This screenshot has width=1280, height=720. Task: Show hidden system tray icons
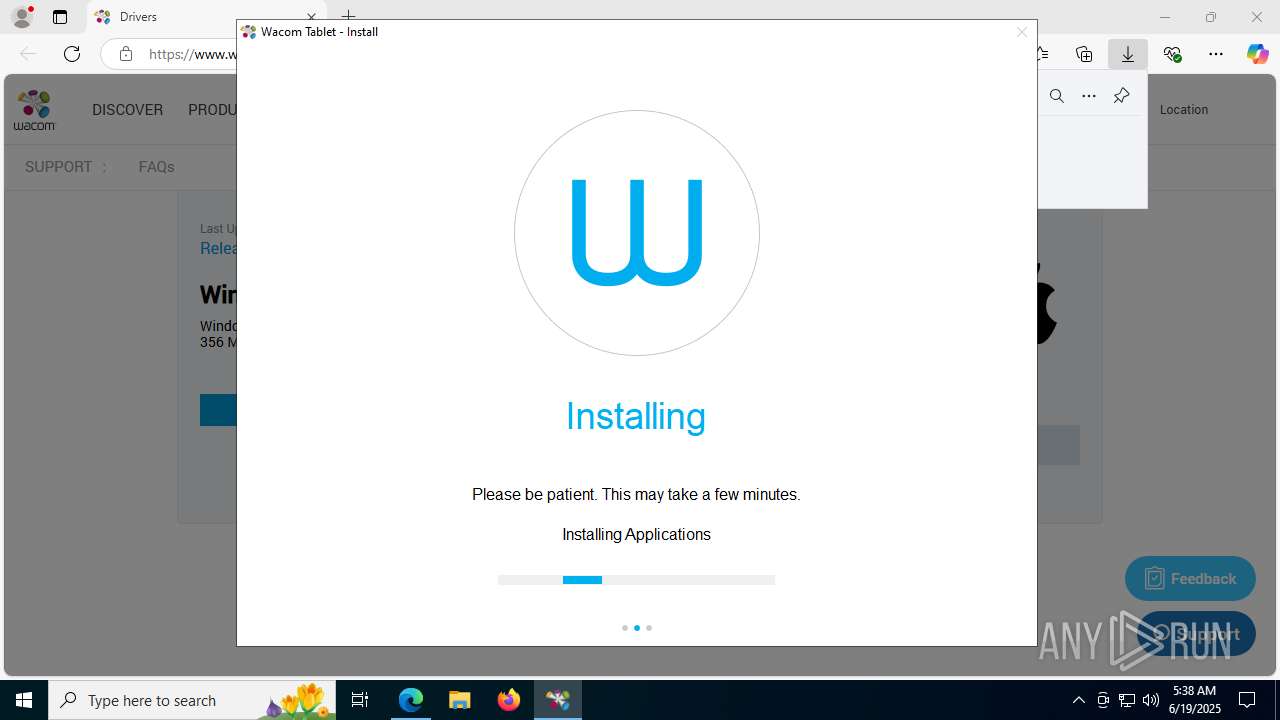pos(1078,700)
